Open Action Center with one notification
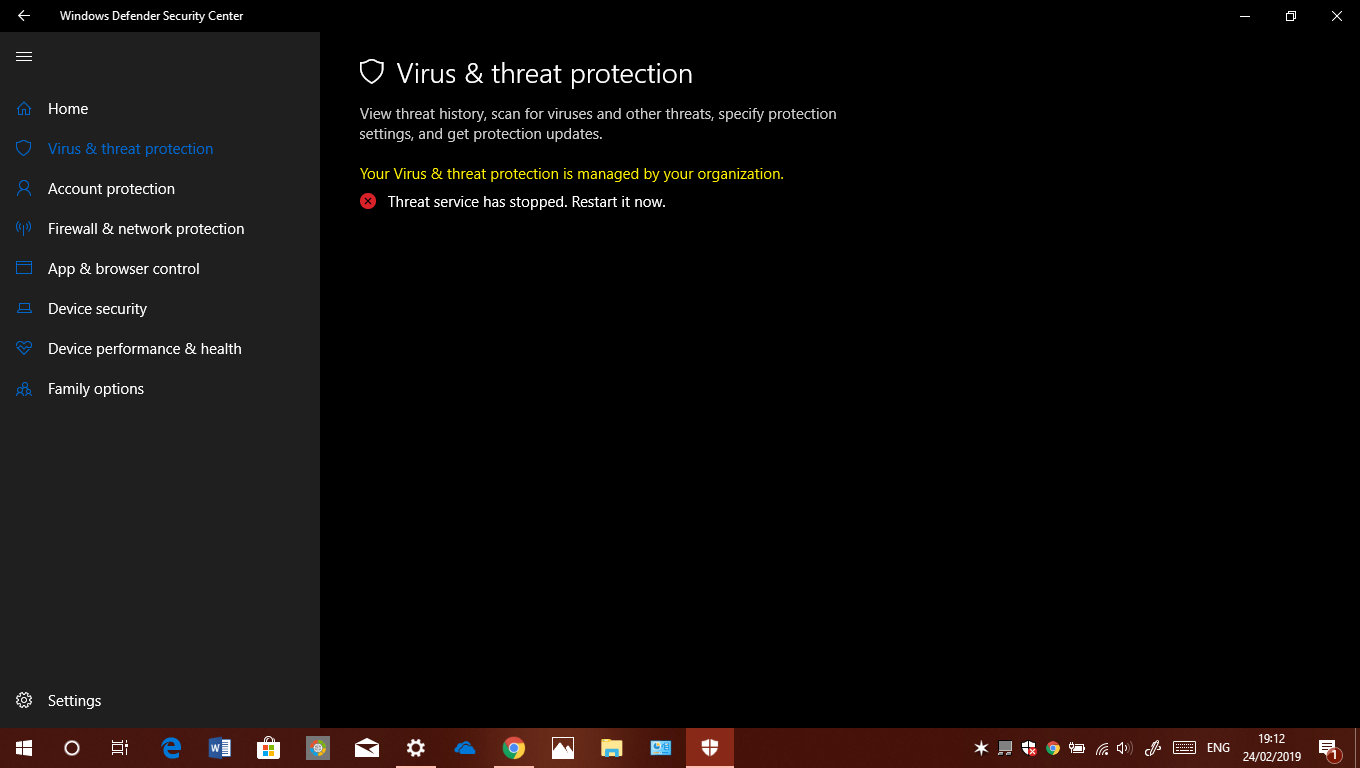 tap(1329, 748)
